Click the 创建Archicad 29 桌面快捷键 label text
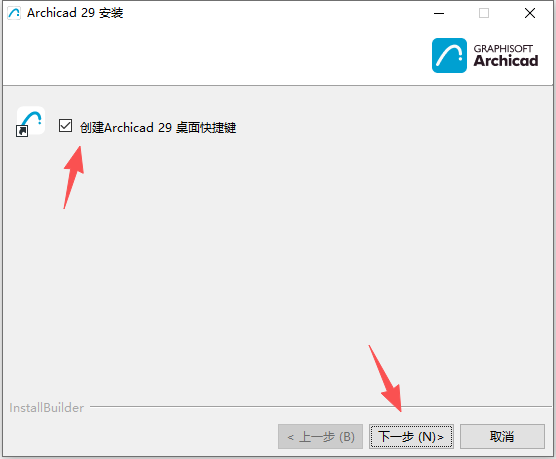The height and width of the screenshot is (459, 556). (158, 127)
